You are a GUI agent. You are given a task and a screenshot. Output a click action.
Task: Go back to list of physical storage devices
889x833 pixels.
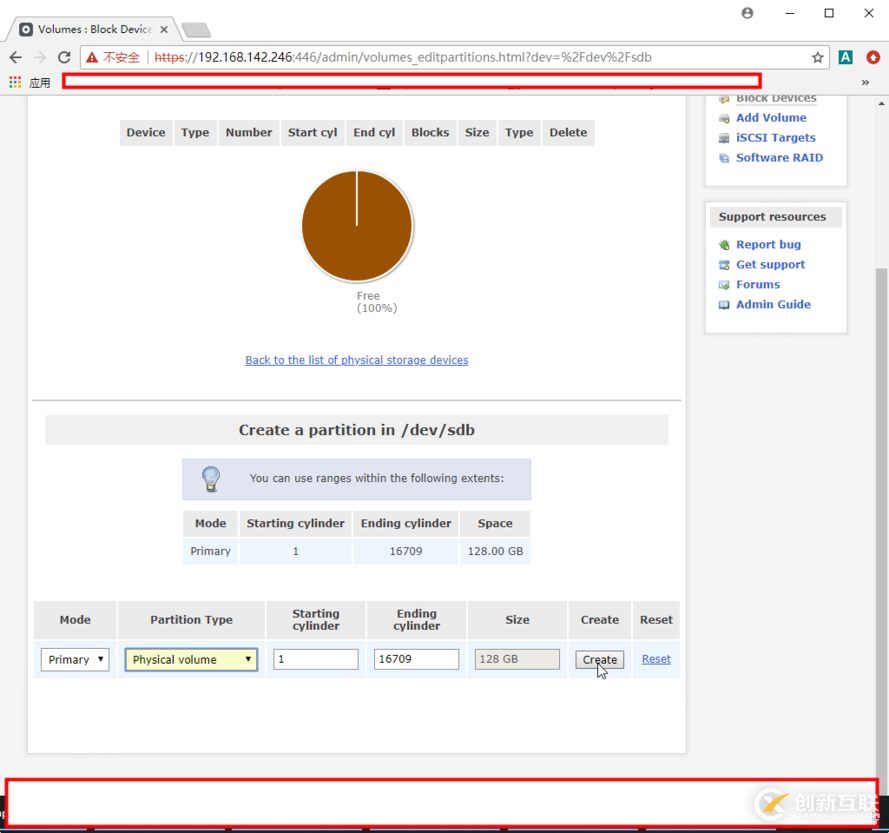(x=357, y=360)
